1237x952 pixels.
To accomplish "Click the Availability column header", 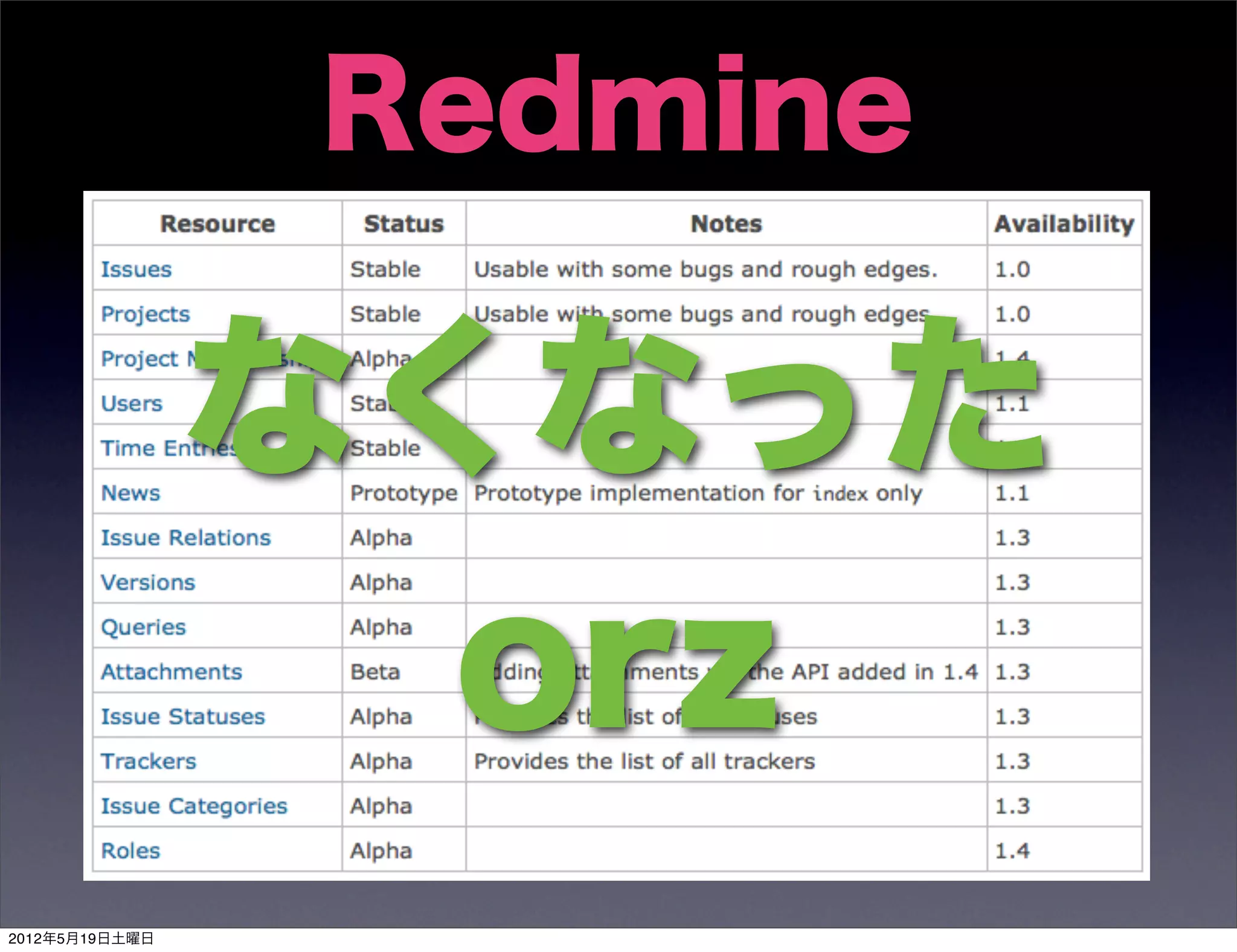I will coord(1064,224).
